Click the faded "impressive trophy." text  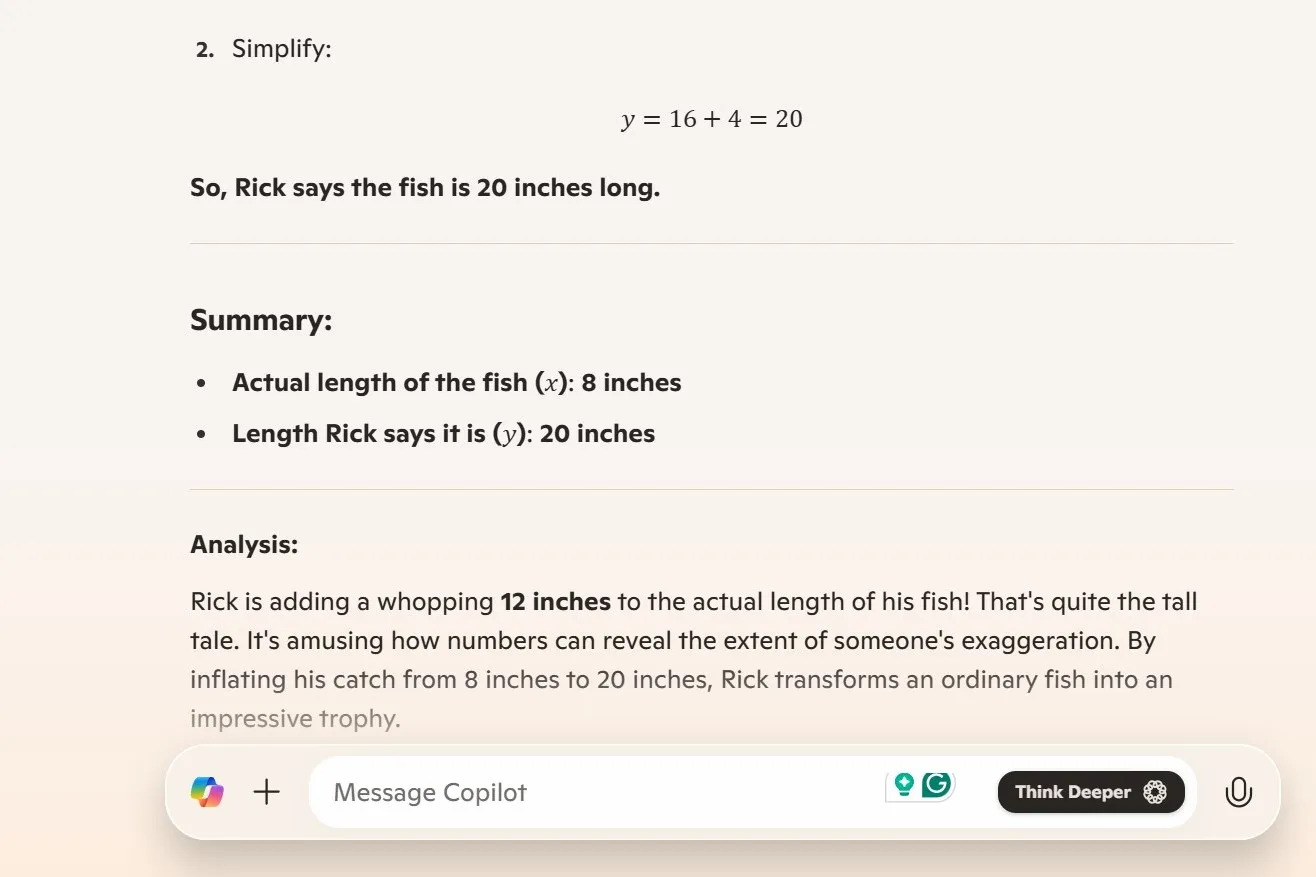click(x=295, y=718)
